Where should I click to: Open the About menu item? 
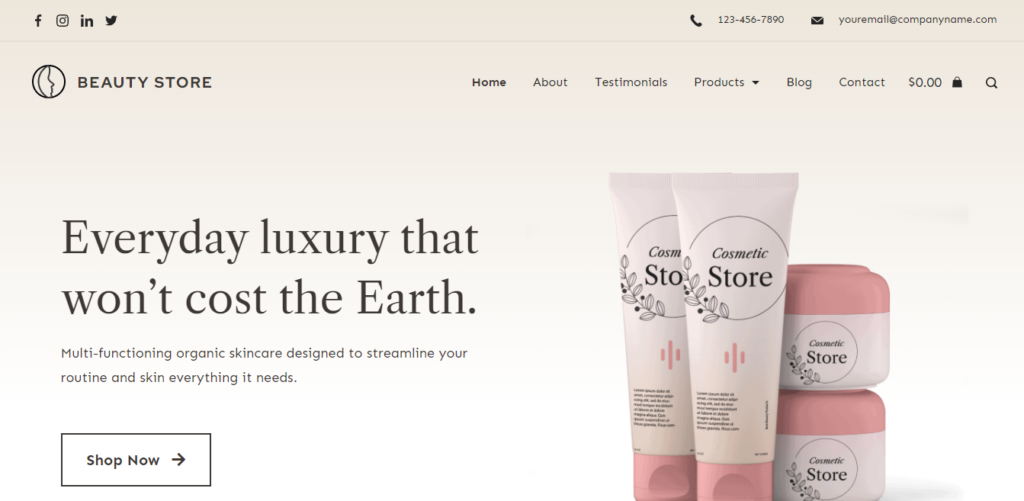pos(550,82)
